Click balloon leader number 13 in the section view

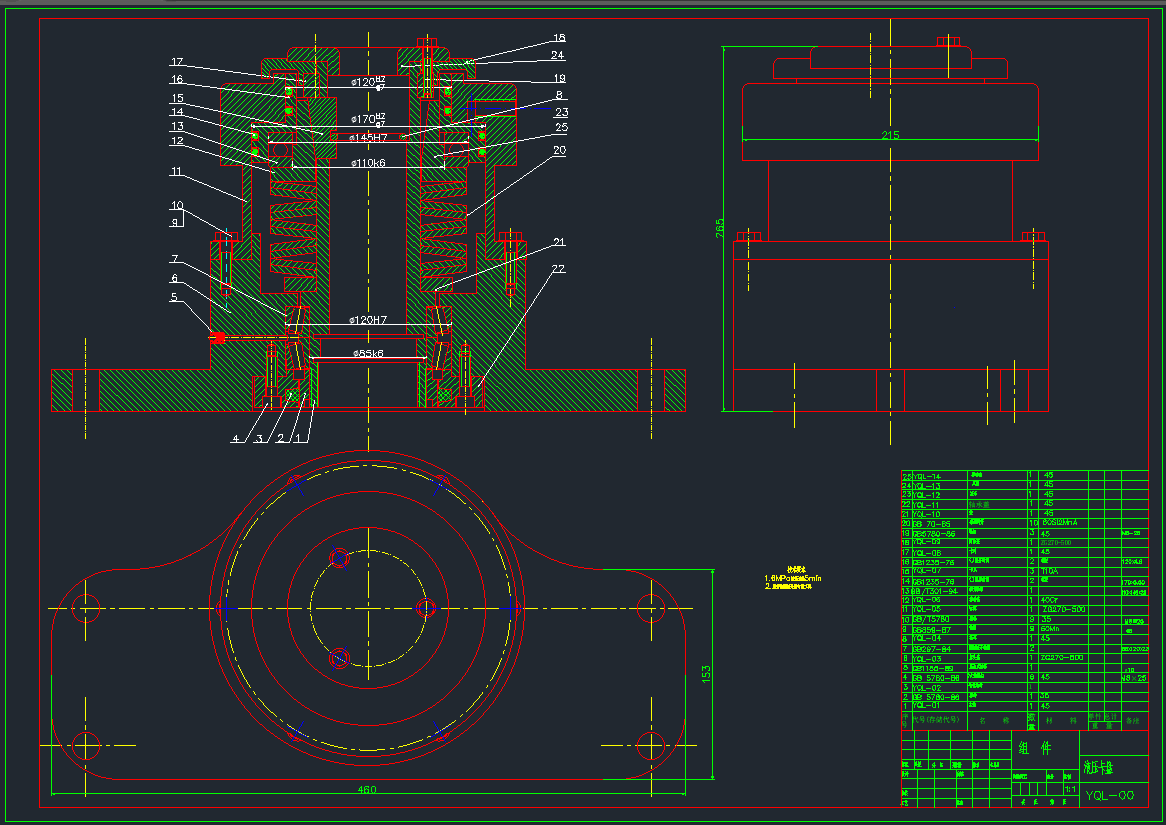click(176, 126)
